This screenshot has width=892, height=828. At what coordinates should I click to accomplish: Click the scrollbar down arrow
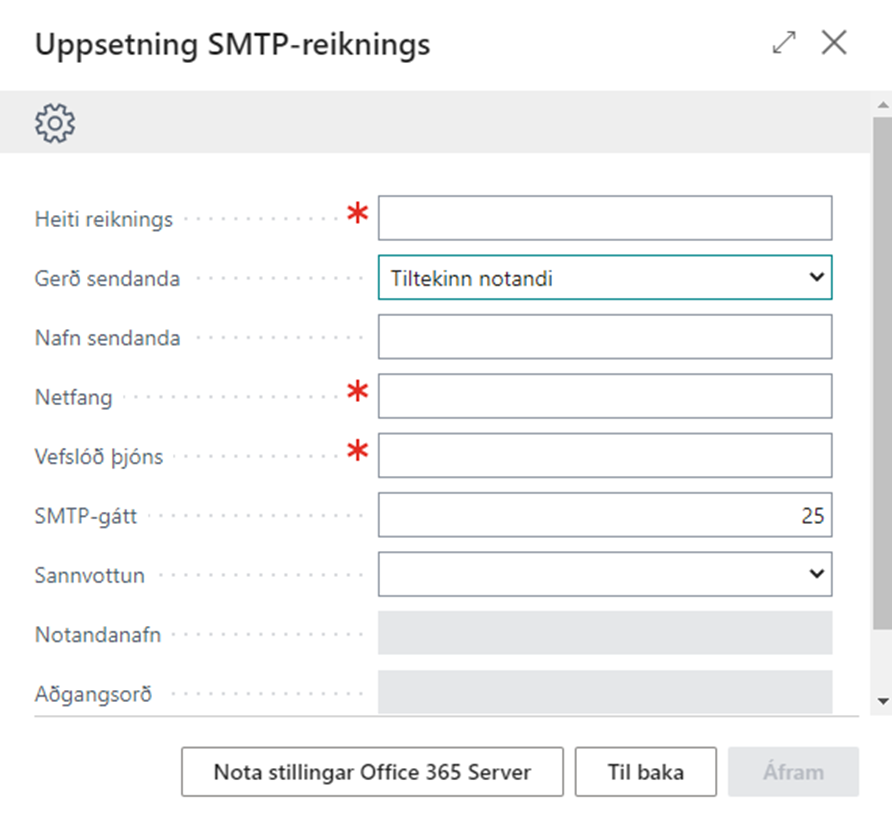coord(882,701)
